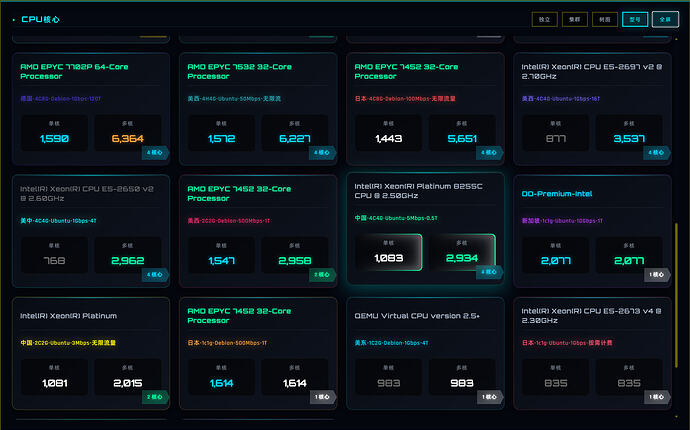This screenshot has width=690, height=430.
Task: Click the 4-core badge on EPYC 7702P card
Action: [155, 152]
